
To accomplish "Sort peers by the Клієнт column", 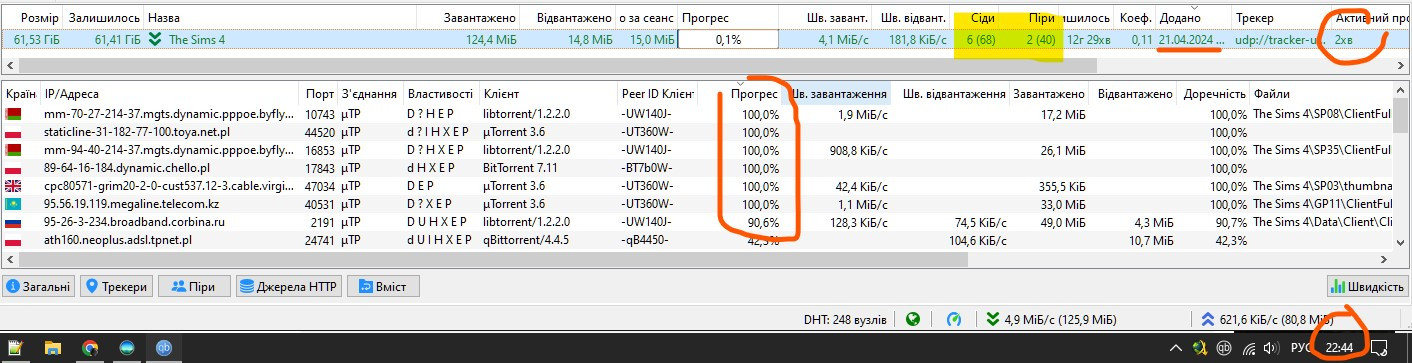I will [548, 94].
